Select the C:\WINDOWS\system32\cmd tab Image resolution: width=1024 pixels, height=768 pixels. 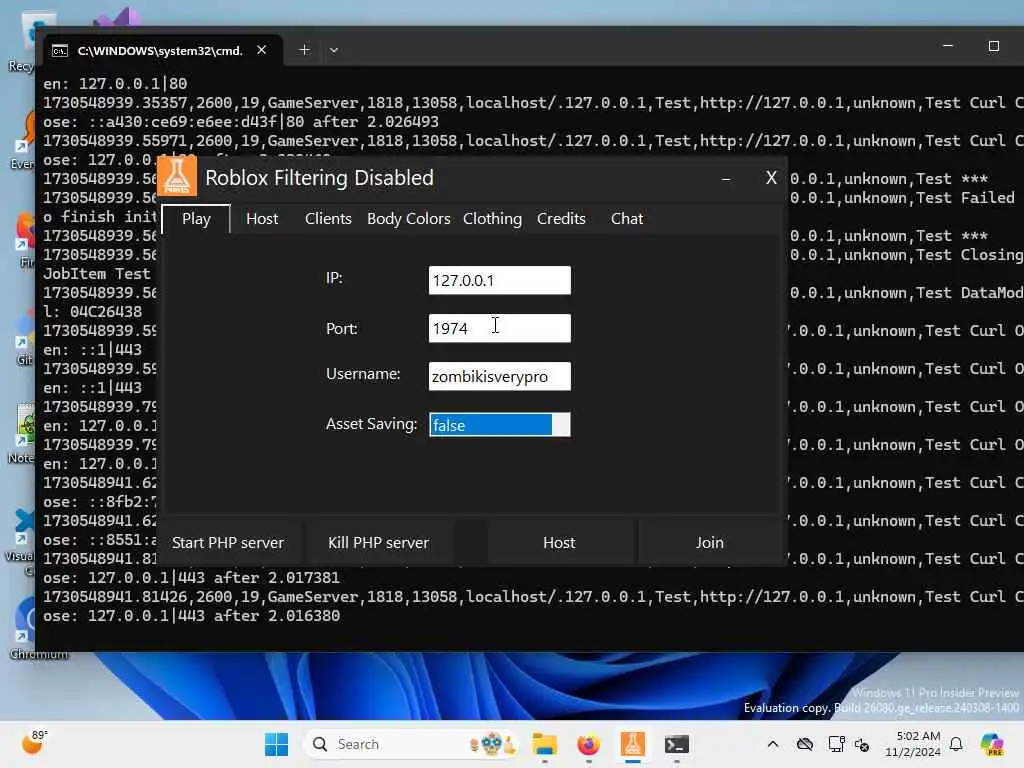[x=160, y=50]
